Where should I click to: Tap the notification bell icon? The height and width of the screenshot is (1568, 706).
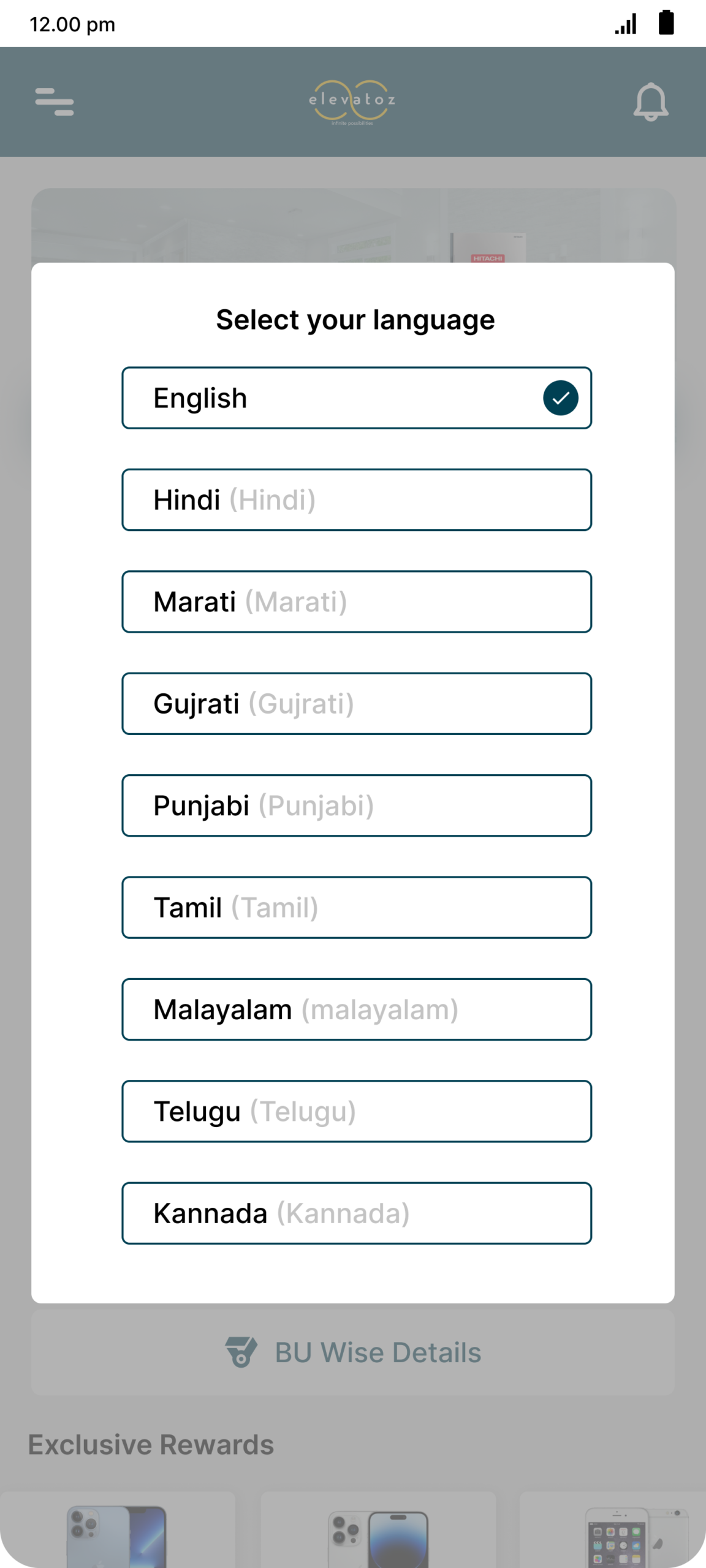point(650,102)
